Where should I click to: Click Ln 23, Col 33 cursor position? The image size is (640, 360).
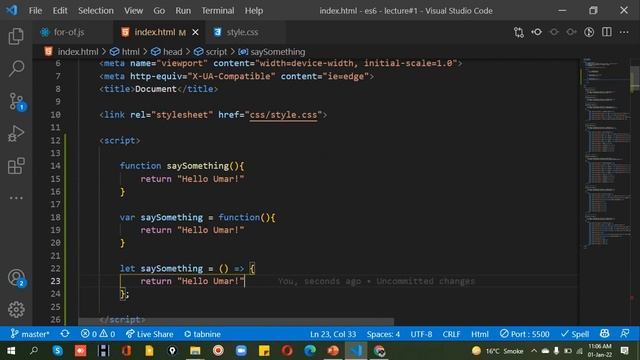click(x=333, y=334)
